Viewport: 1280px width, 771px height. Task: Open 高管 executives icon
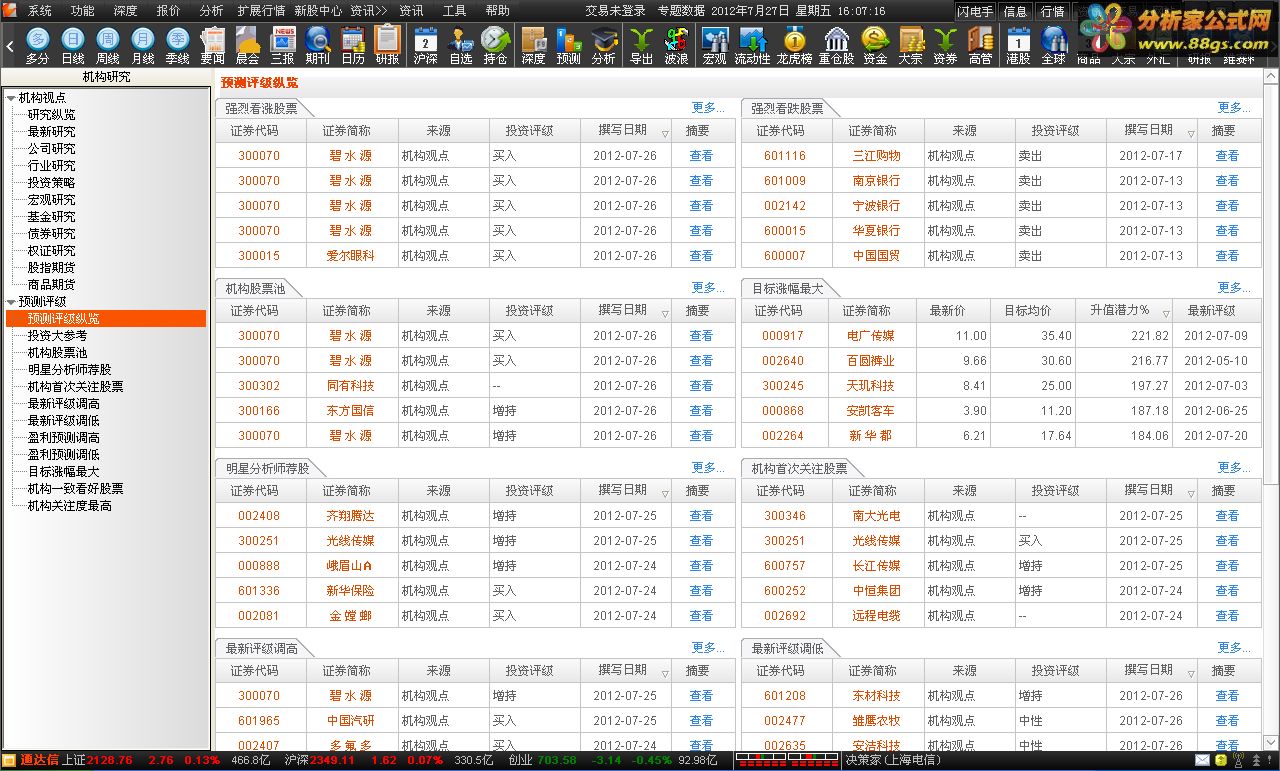(x=980, y=45)
